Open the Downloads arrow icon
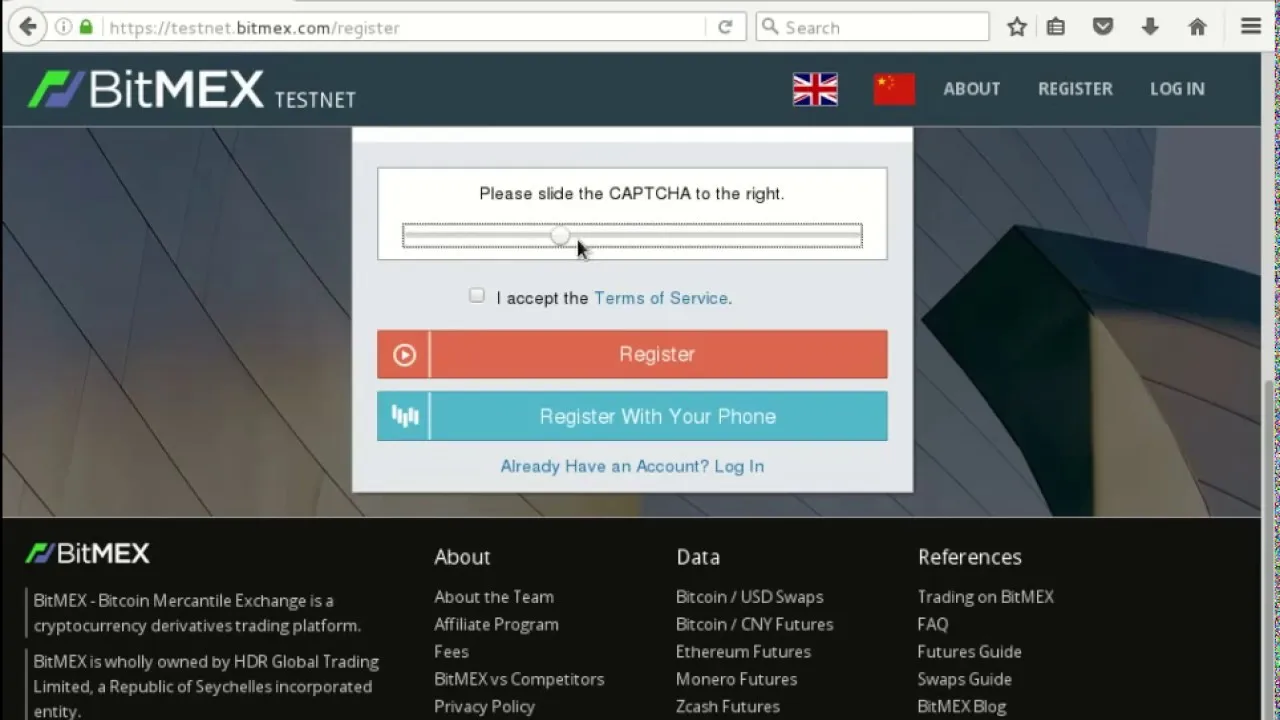Viewport: 1280px width, 720px height. pos(1150,27)
